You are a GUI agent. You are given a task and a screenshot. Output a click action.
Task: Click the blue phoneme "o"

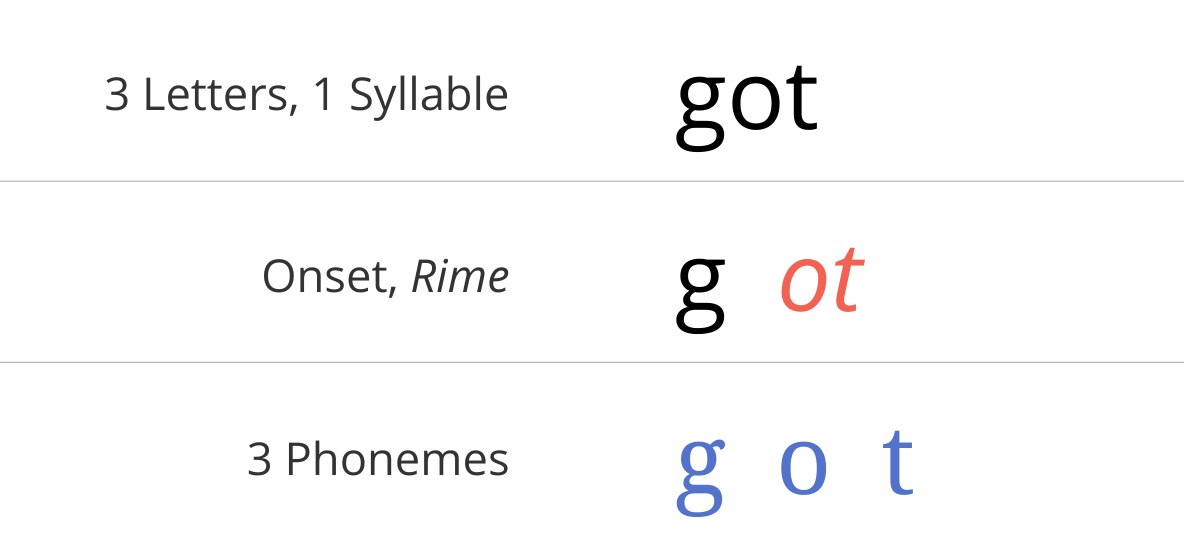pos(803,468)
